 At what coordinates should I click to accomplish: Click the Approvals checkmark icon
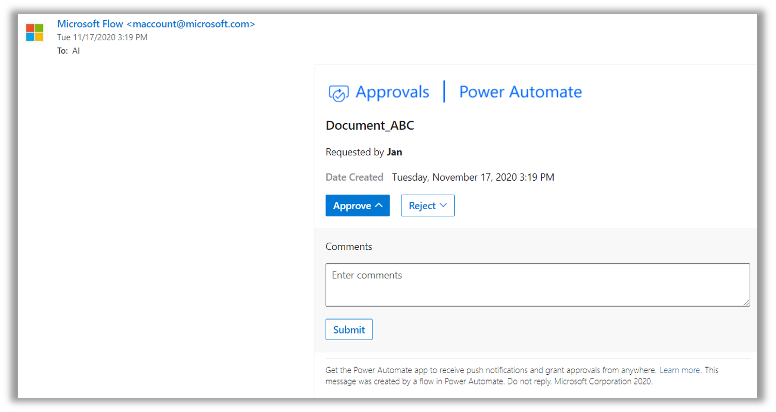coord(339,93)
